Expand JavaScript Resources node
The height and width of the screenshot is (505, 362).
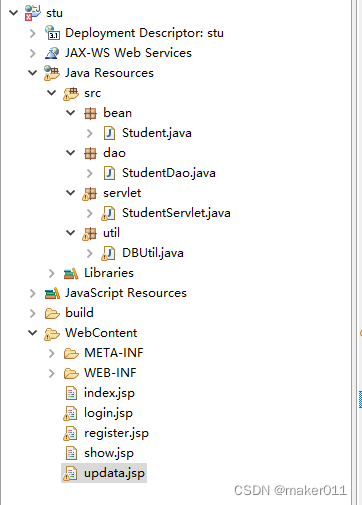tap(33, 293)
